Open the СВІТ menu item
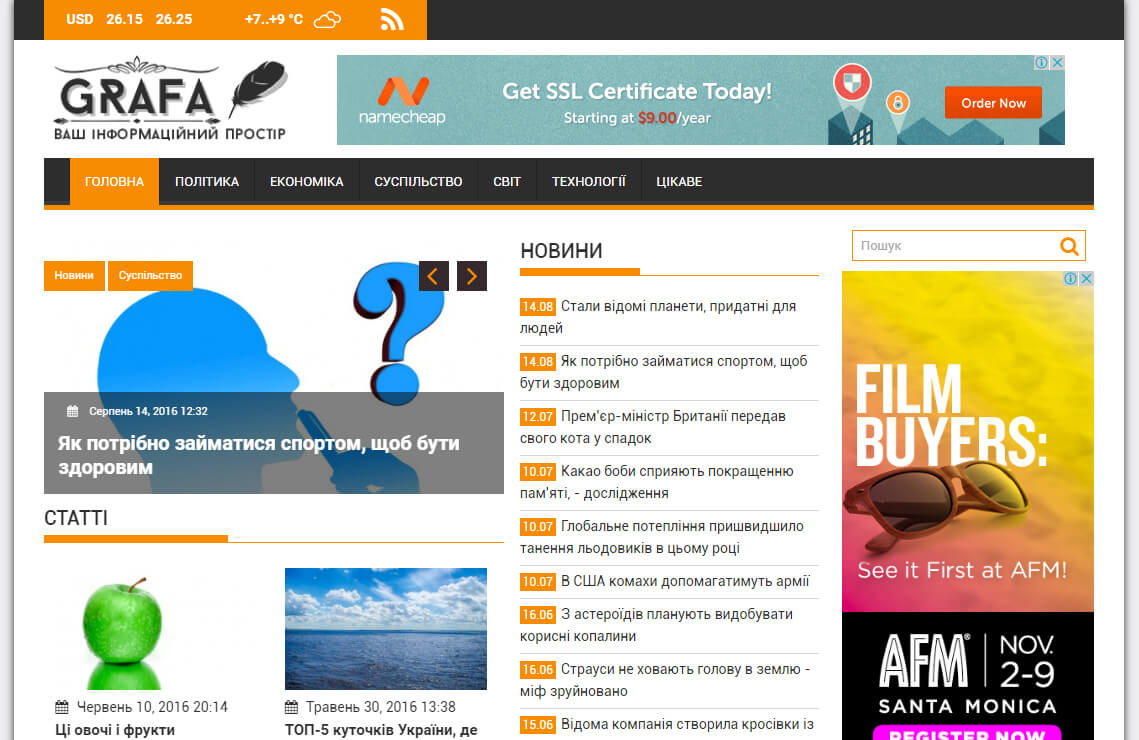The width and height of the screenshot is (1139, 740). [507, 182]
